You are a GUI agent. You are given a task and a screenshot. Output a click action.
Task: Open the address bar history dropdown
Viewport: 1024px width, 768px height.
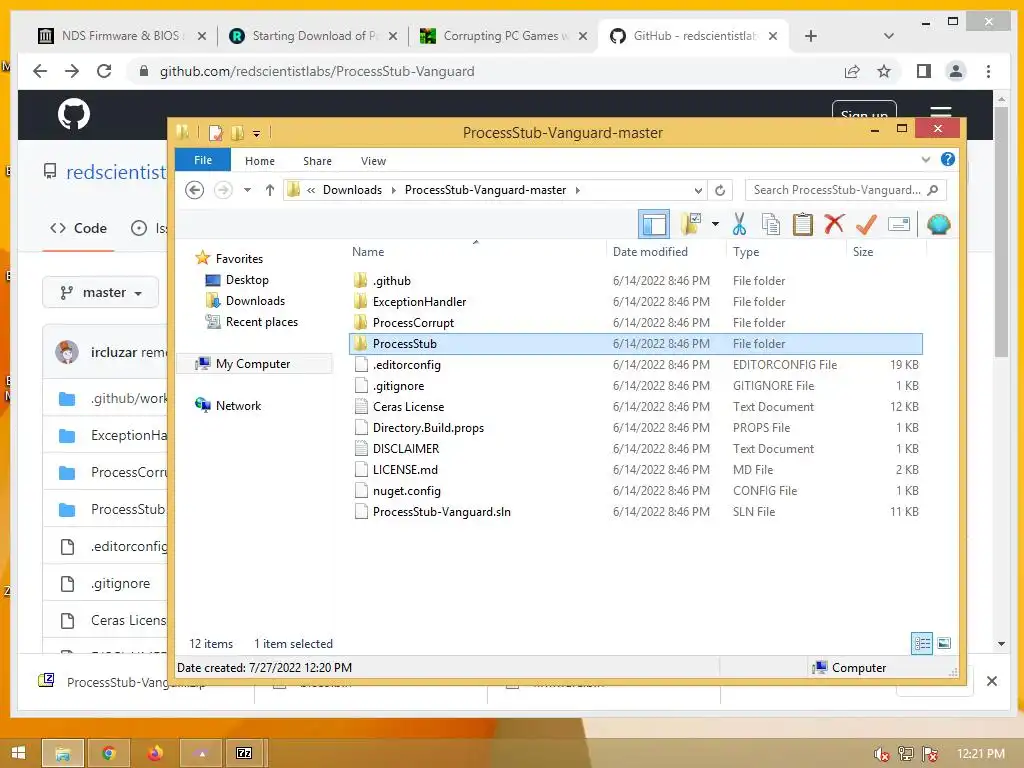pyautogui.click(x=698, y=190)
